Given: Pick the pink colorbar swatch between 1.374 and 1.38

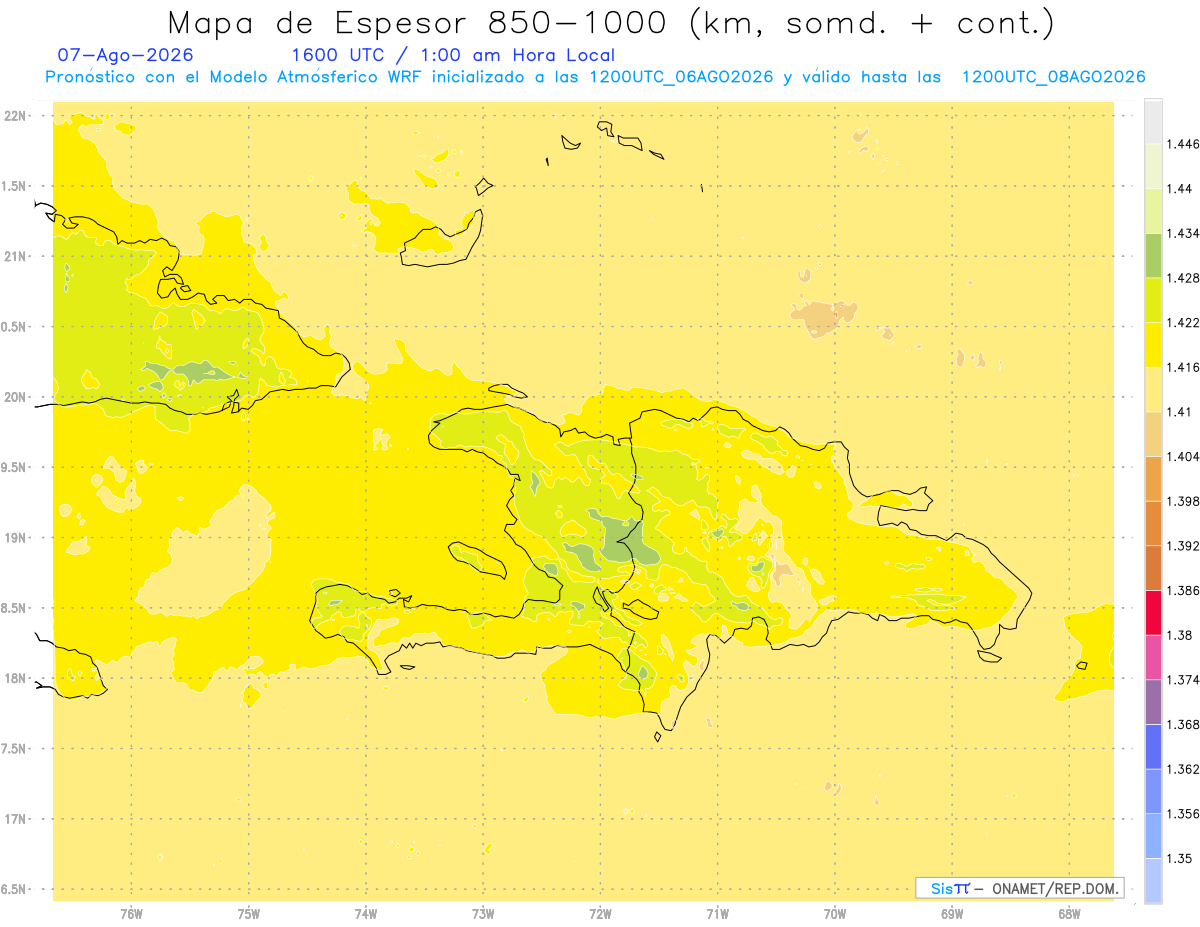Looking at the screenshot, I should [1153, 657].
